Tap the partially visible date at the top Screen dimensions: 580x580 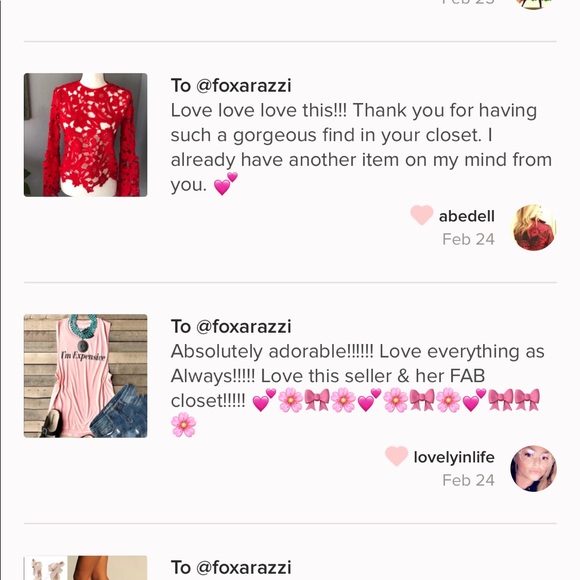[468, 2]
